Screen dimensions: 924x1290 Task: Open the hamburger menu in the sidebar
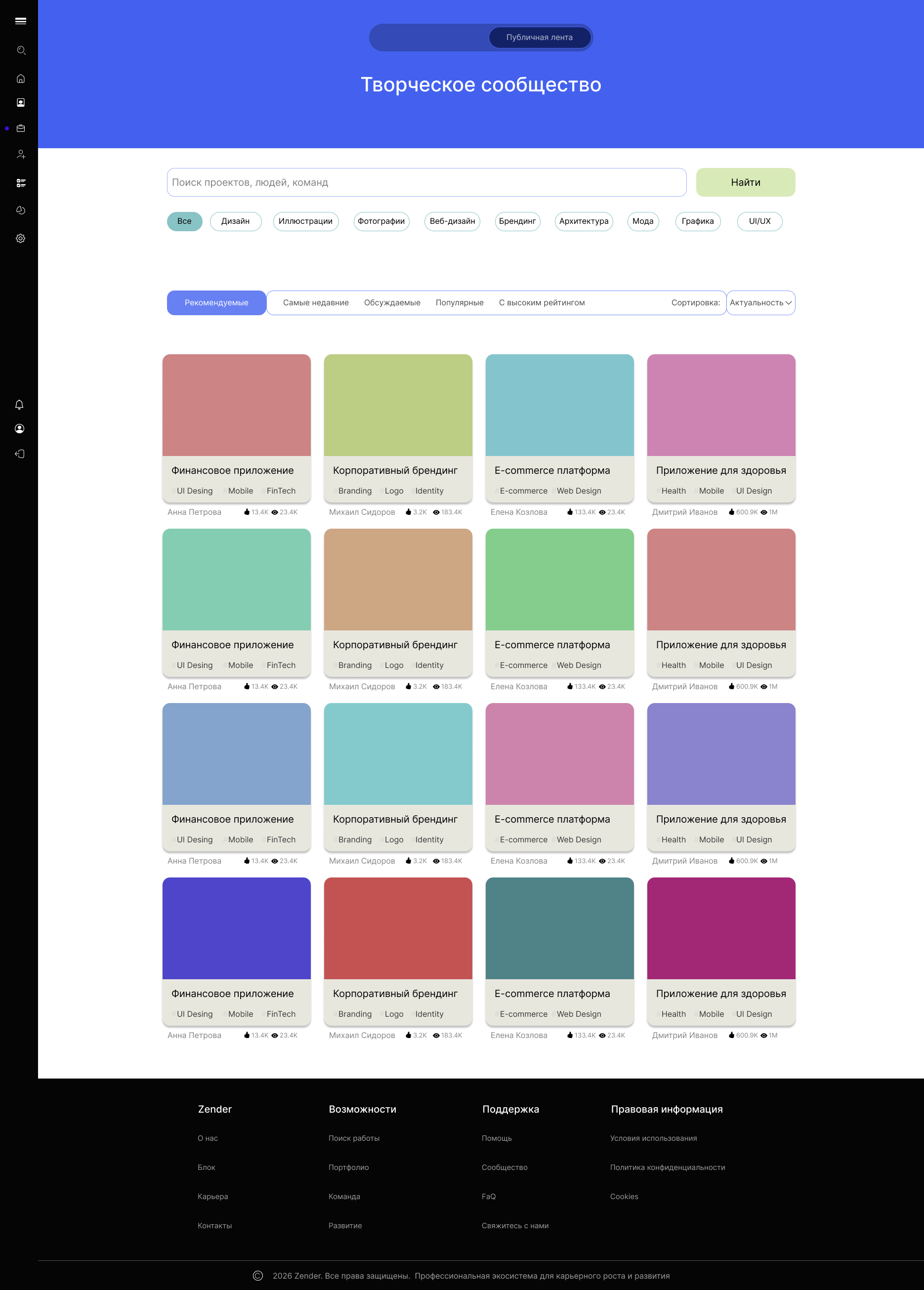click(x=20, y=21)
